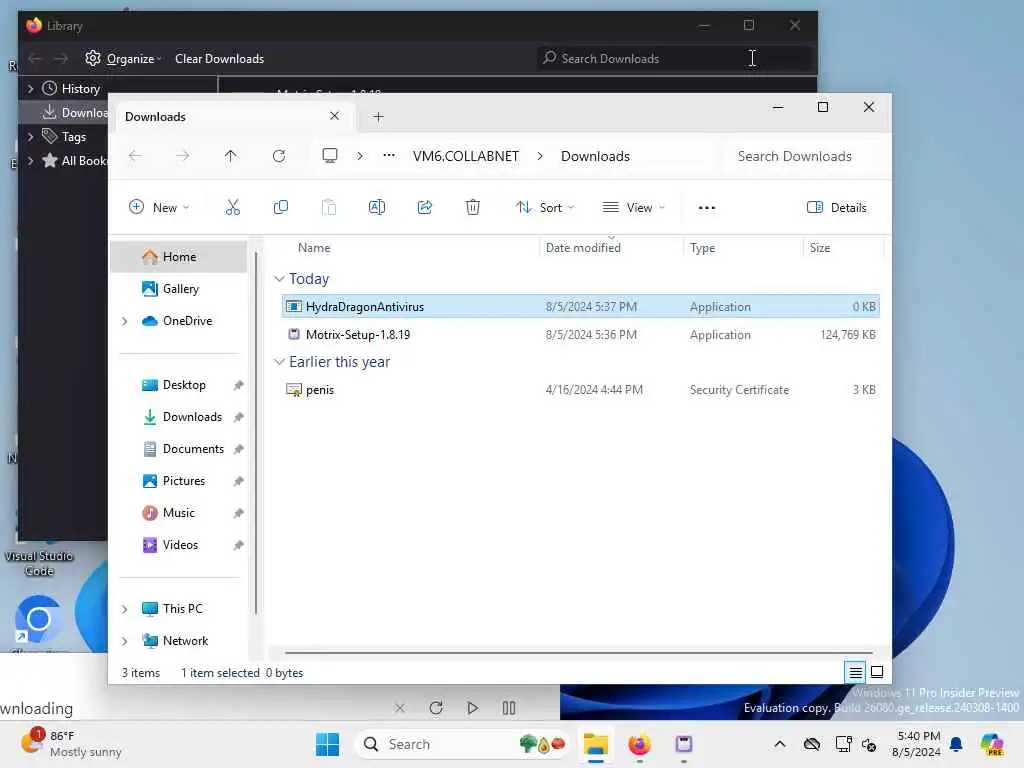Click the horizontal scrollbar in file list
The width and height of the screenshot is (1024, 768).
[x=579, y=652]
